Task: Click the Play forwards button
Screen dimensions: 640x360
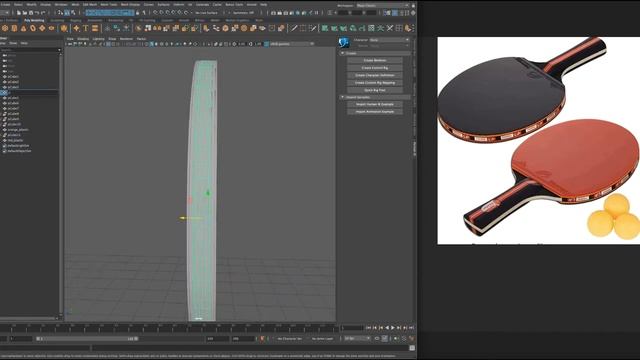Action: point(393,328)
